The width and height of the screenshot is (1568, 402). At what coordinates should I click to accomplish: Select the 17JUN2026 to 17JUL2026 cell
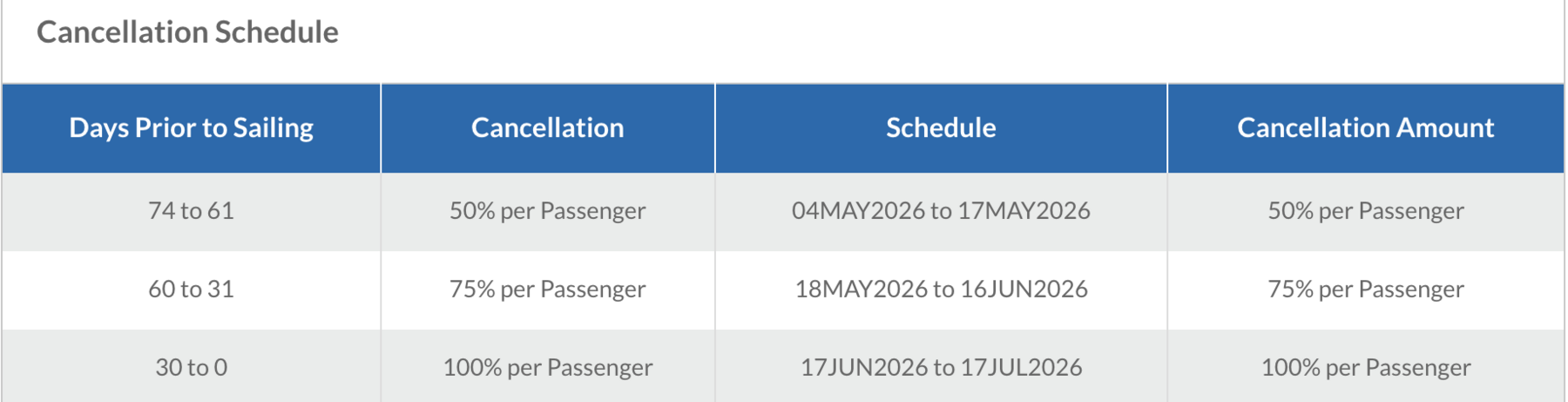(941, 368)
